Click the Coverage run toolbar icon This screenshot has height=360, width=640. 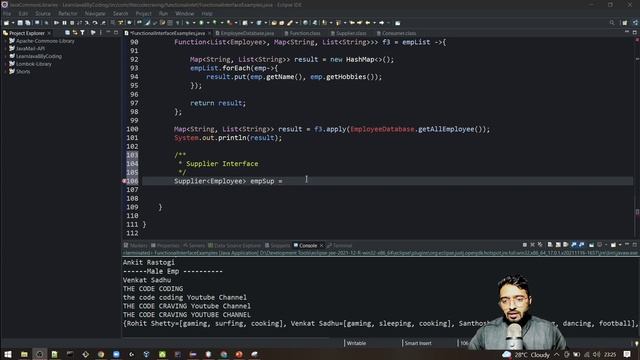click(x=214, y=23)
